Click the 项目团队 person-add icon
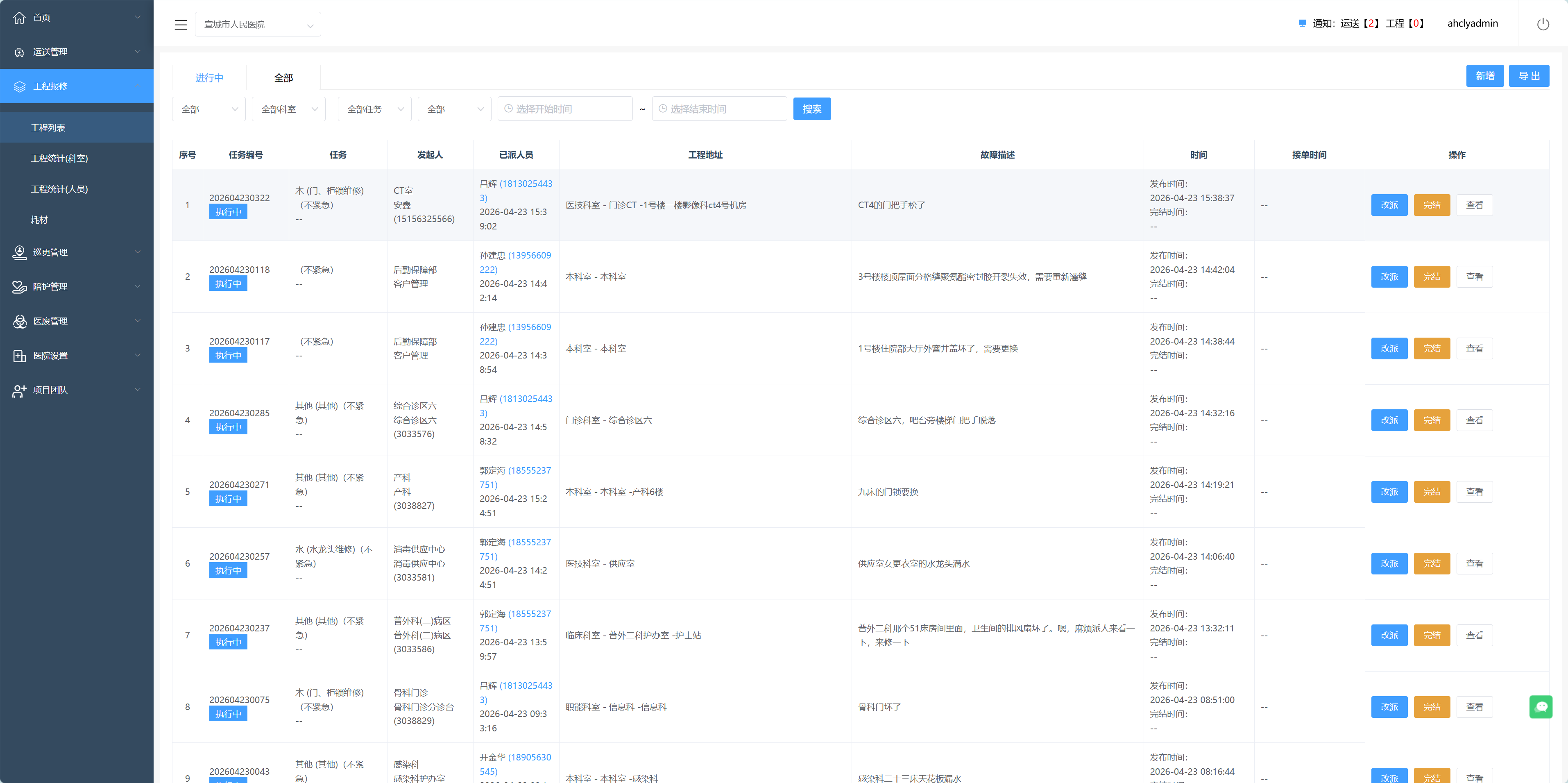The height and width of the screenshot is (783, 1568). point(20,390)
